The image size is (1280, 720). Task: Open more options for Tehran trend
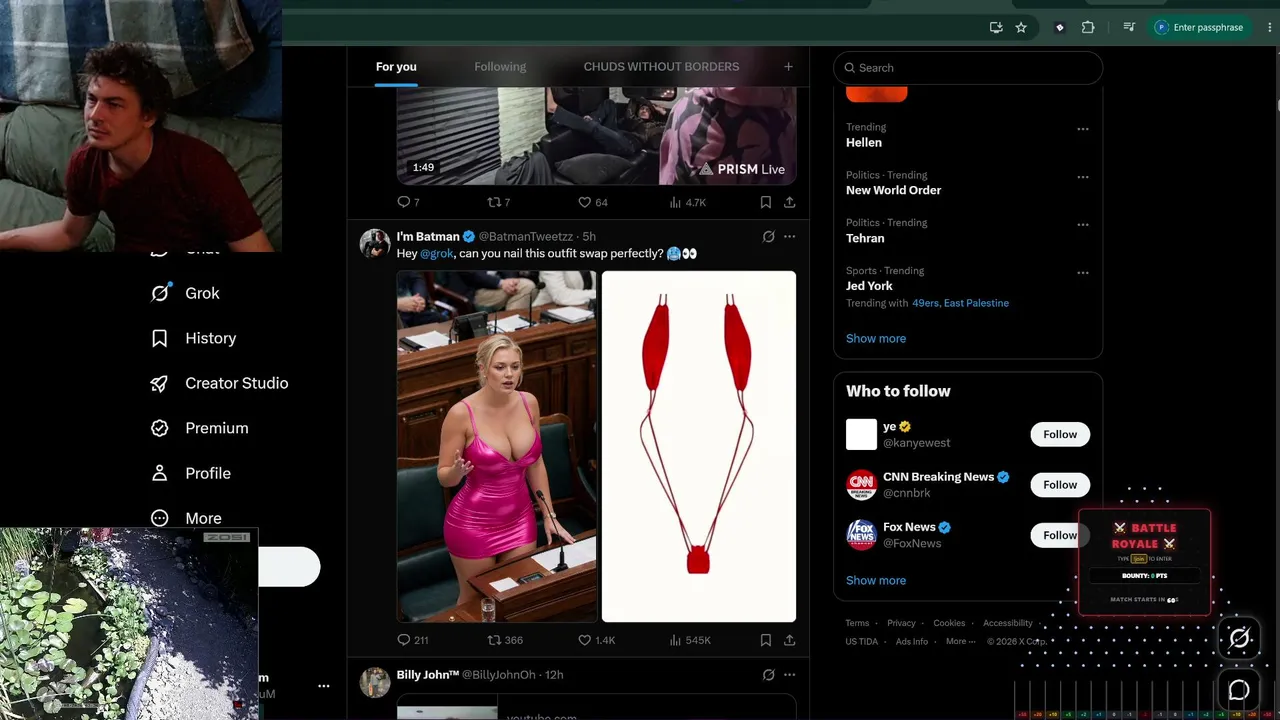pos(1083,225)
